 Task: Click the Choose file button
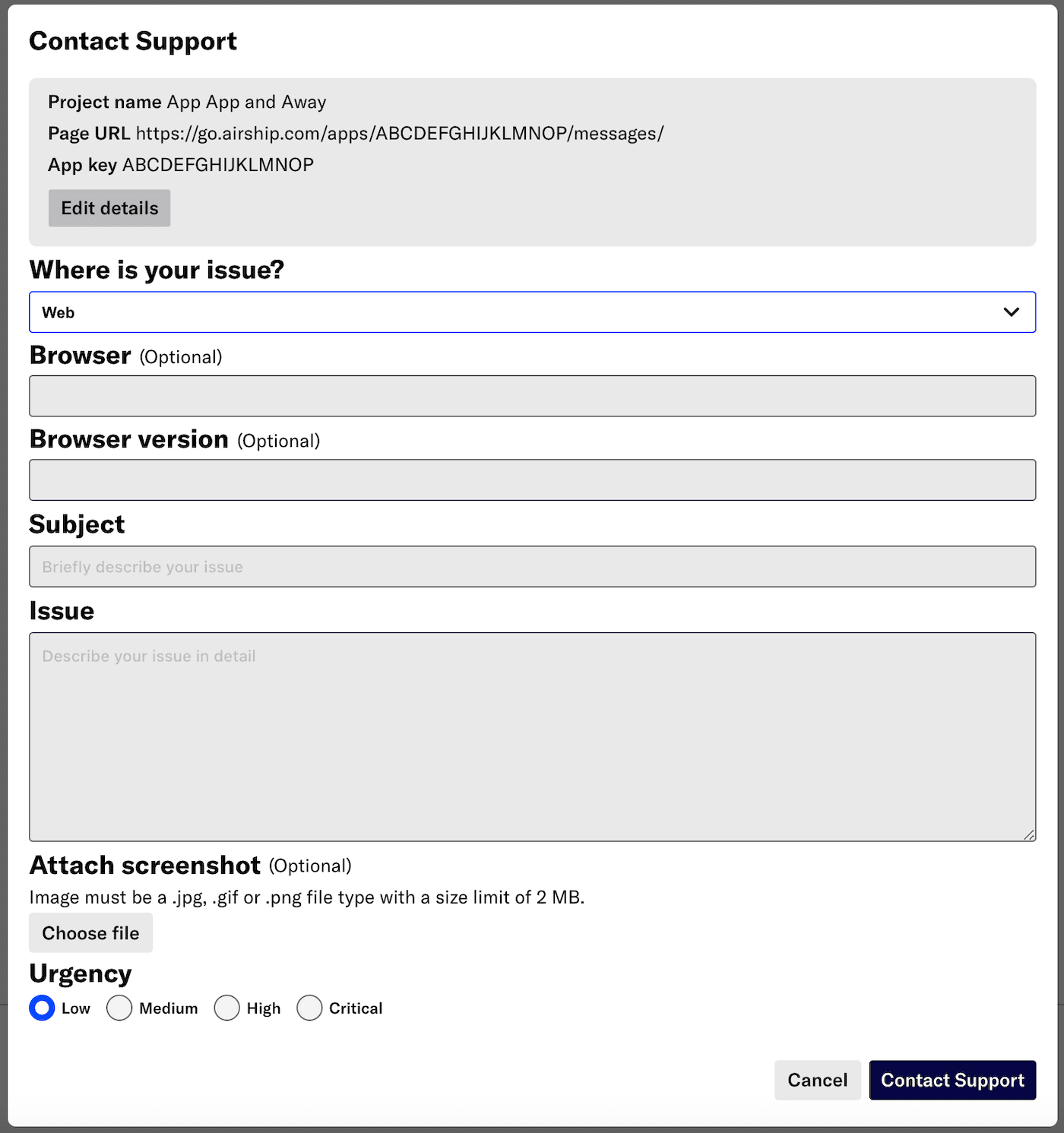click(90, 933)
